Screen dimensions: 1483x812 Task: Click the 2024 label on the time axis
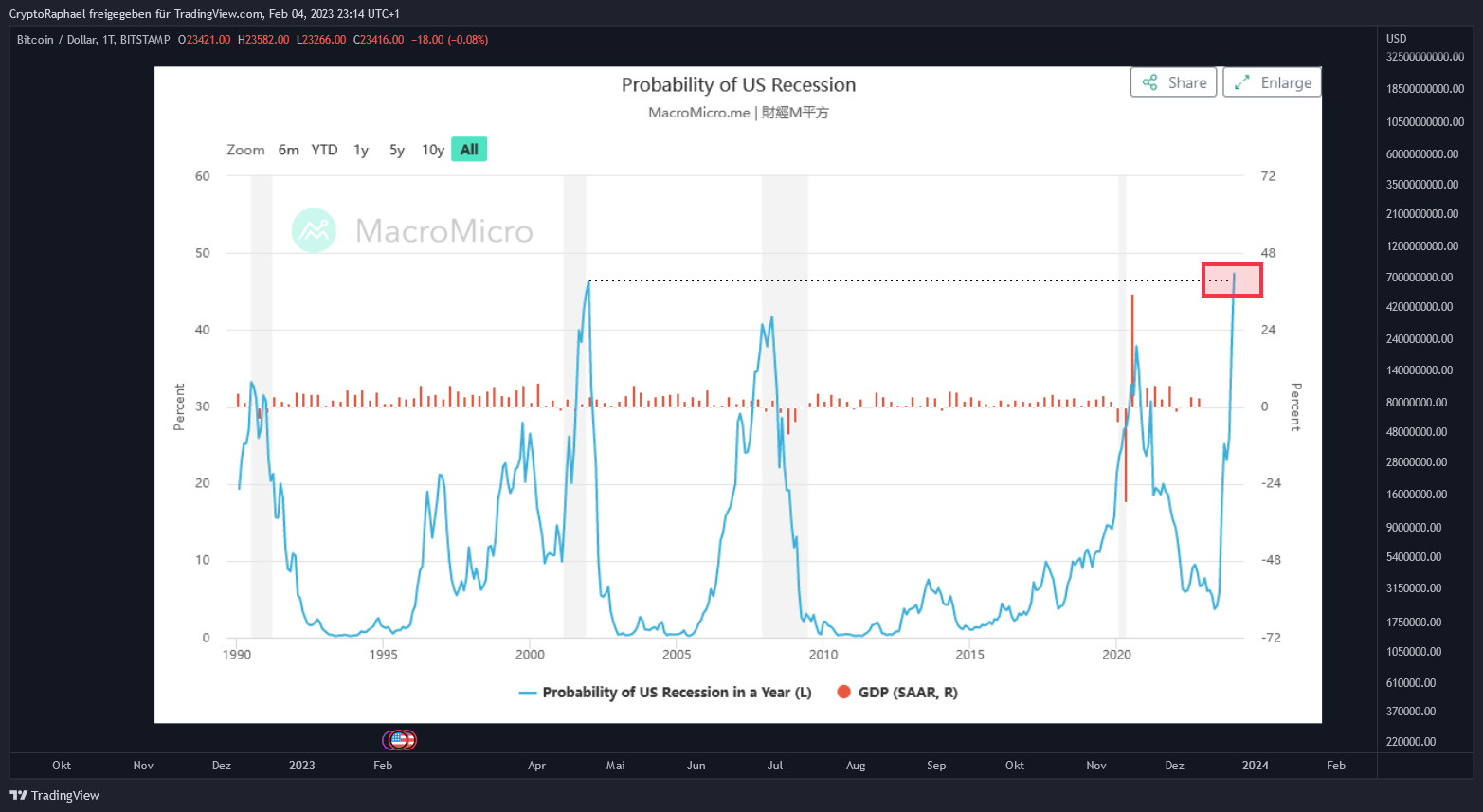point(1256,766)
